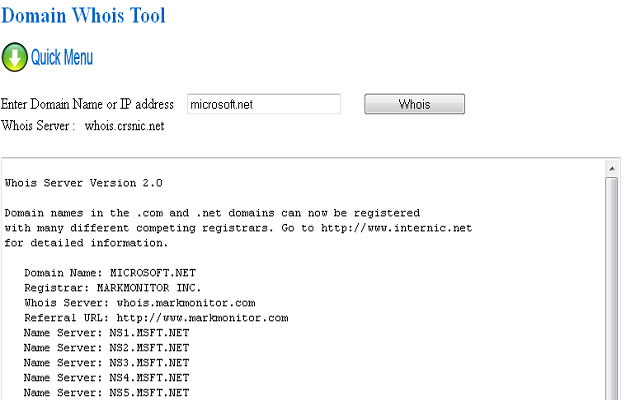Click the green Quick Menu arrow icon
Image resolution: width=640 pixels, height=400 pixels.
15,57
